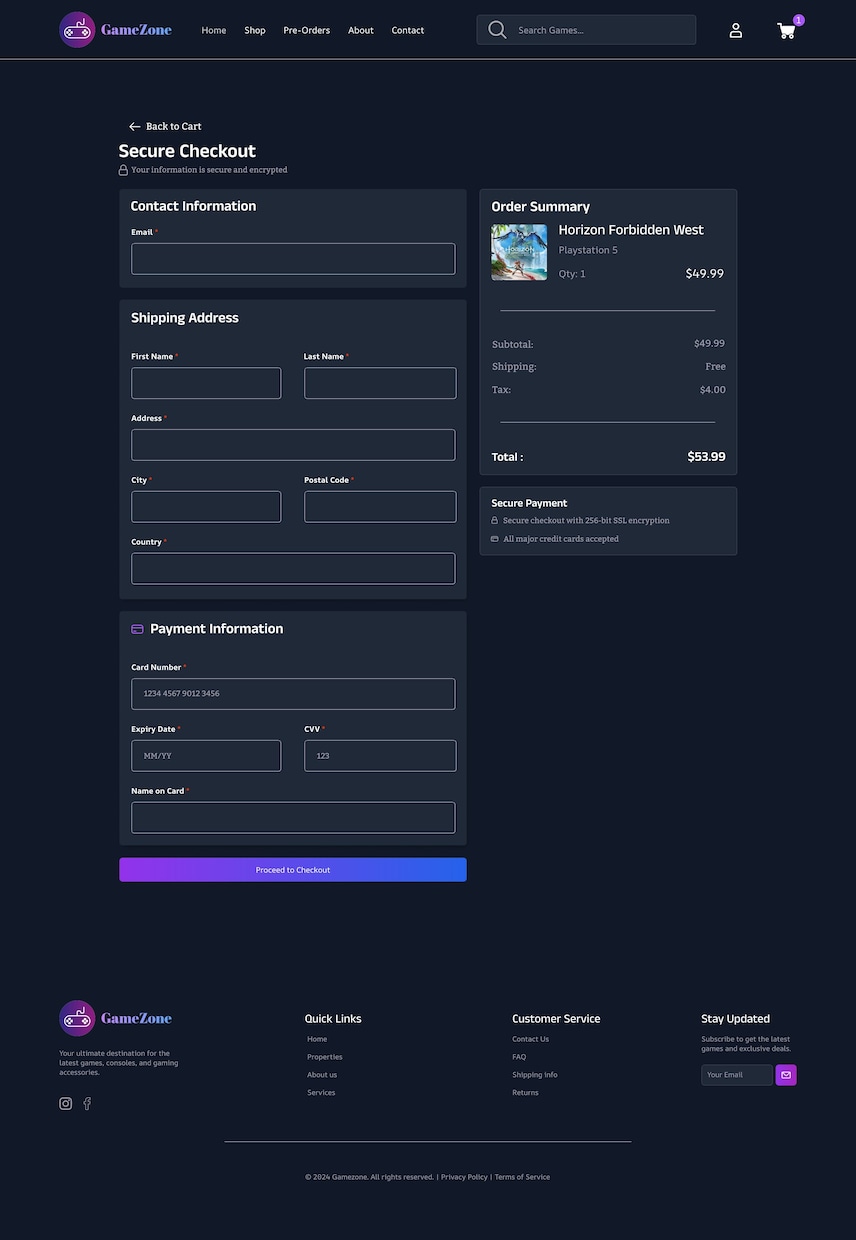Open the Properties quick link
This screenshot has height=1240, width=856.
pos(325,1057)
